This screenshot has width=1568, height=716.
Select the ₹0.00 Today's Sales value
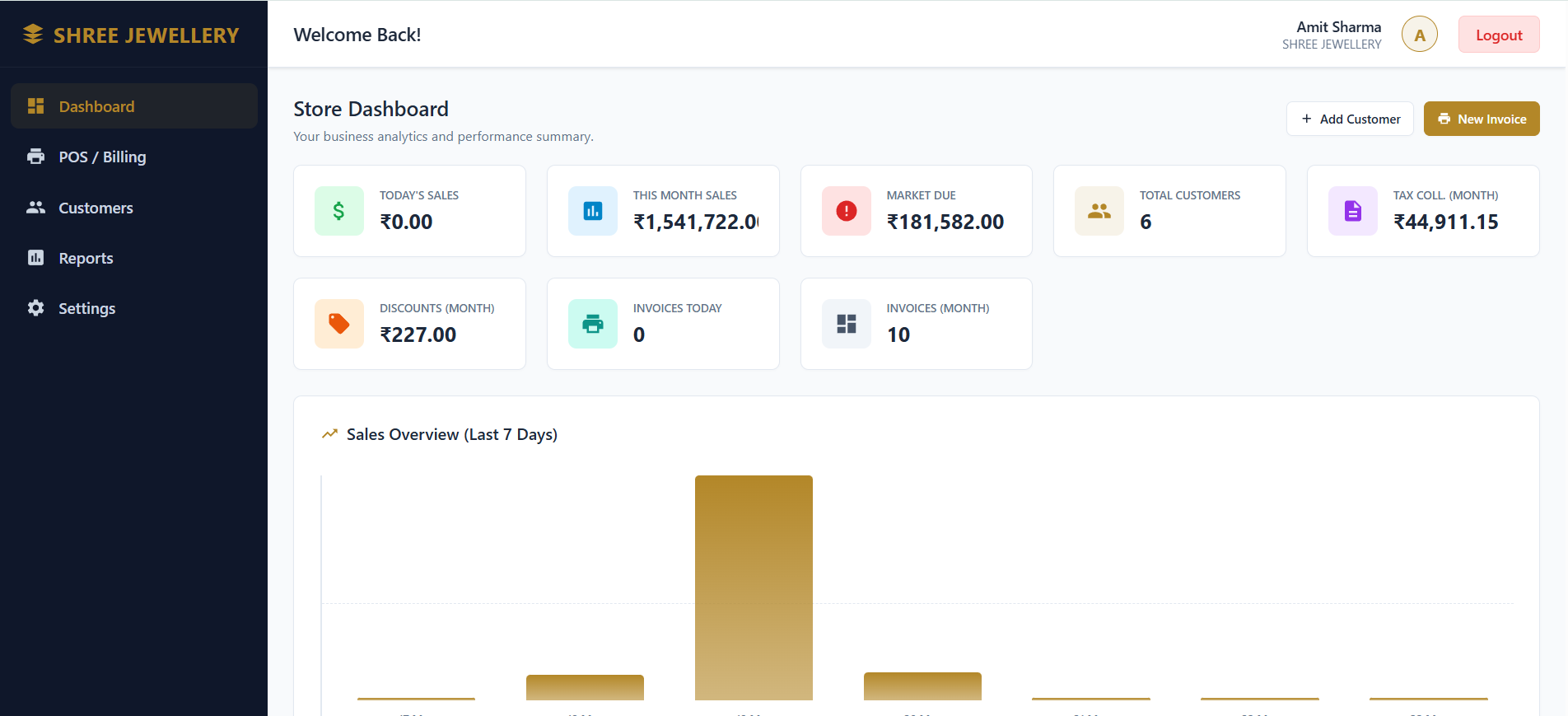click(x=406, y=222)
